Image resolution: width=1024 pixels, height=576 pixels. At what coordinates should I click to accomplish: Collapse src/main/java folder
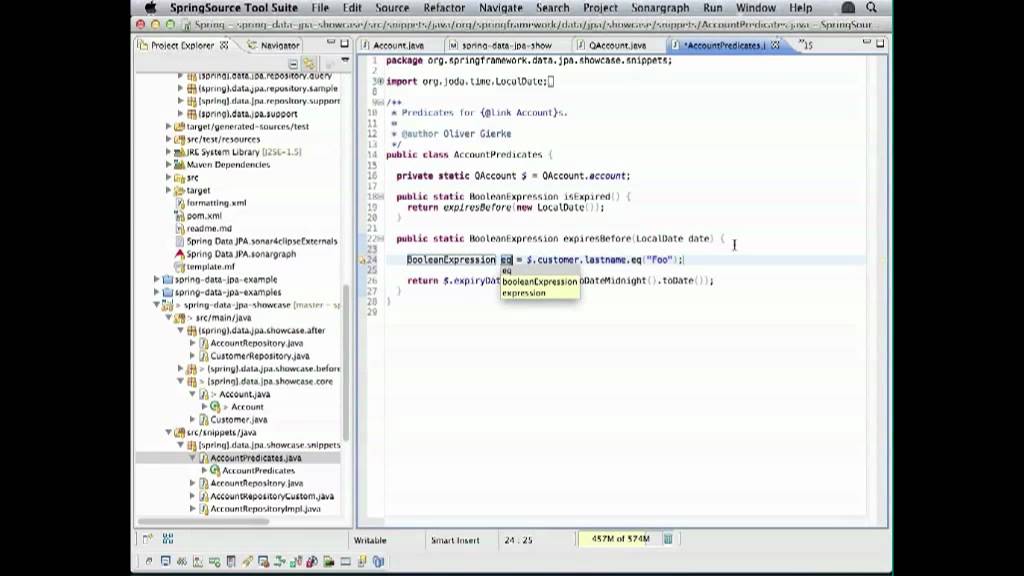168,318
